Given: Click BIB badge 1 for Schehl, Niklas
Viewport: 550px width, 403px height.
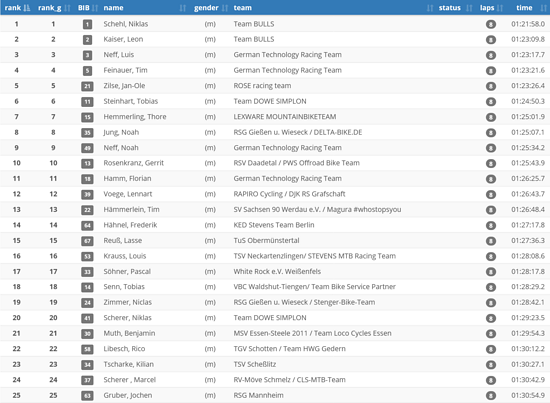Looking at the screenshot, I should (87, 24).
